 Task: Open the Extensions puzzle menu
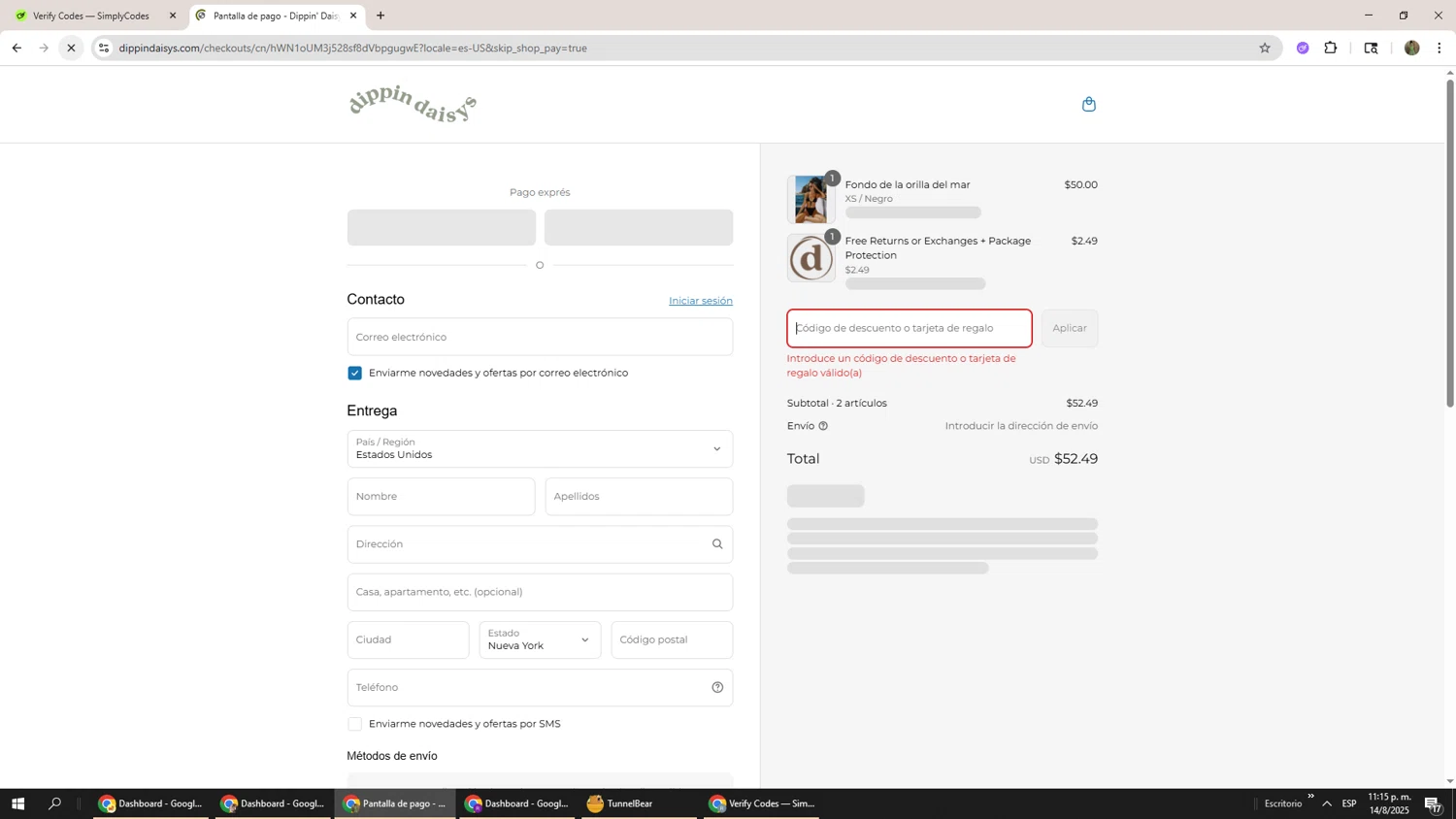click(x=1331, y=48)
